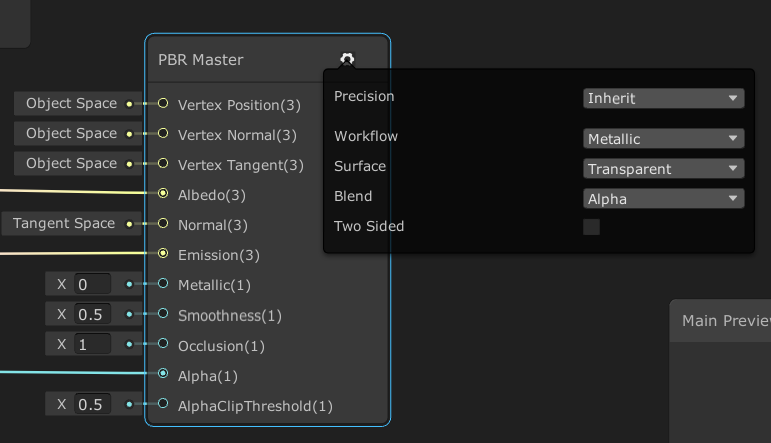Expand the Surface dropdown showing Transparent
The height and width of the screenshot is (443, 771).
point(663,168)
